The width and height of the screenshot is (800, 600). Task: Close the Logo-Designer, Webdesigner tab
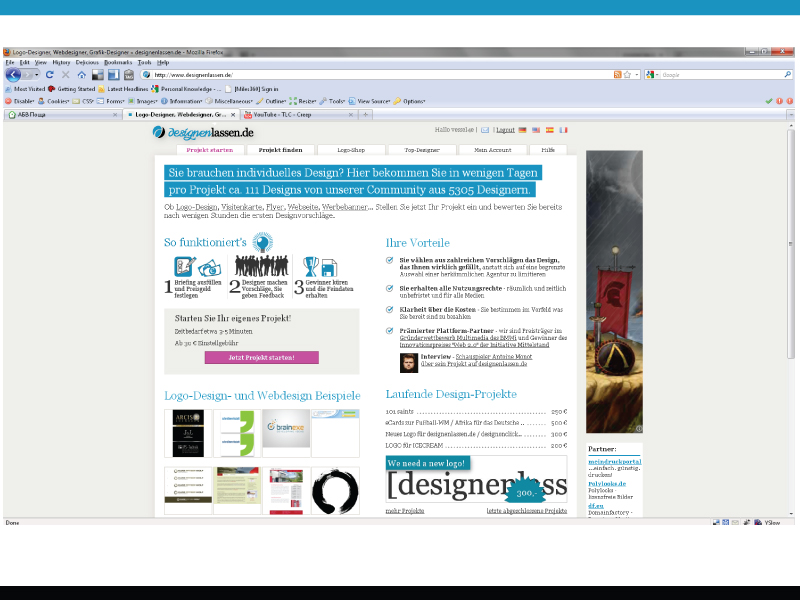(x=233, y=115)
